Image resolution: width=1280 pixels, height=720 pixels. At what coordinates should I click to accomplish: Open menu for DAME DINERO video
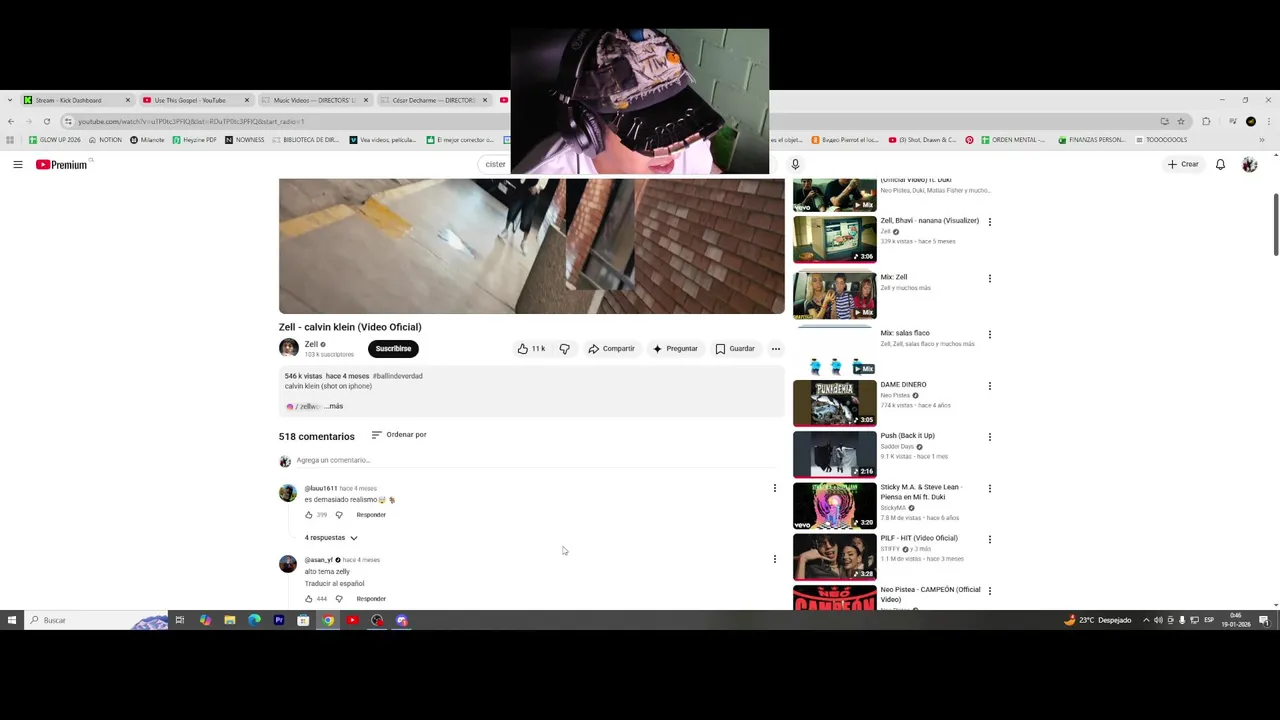point(989,386)
